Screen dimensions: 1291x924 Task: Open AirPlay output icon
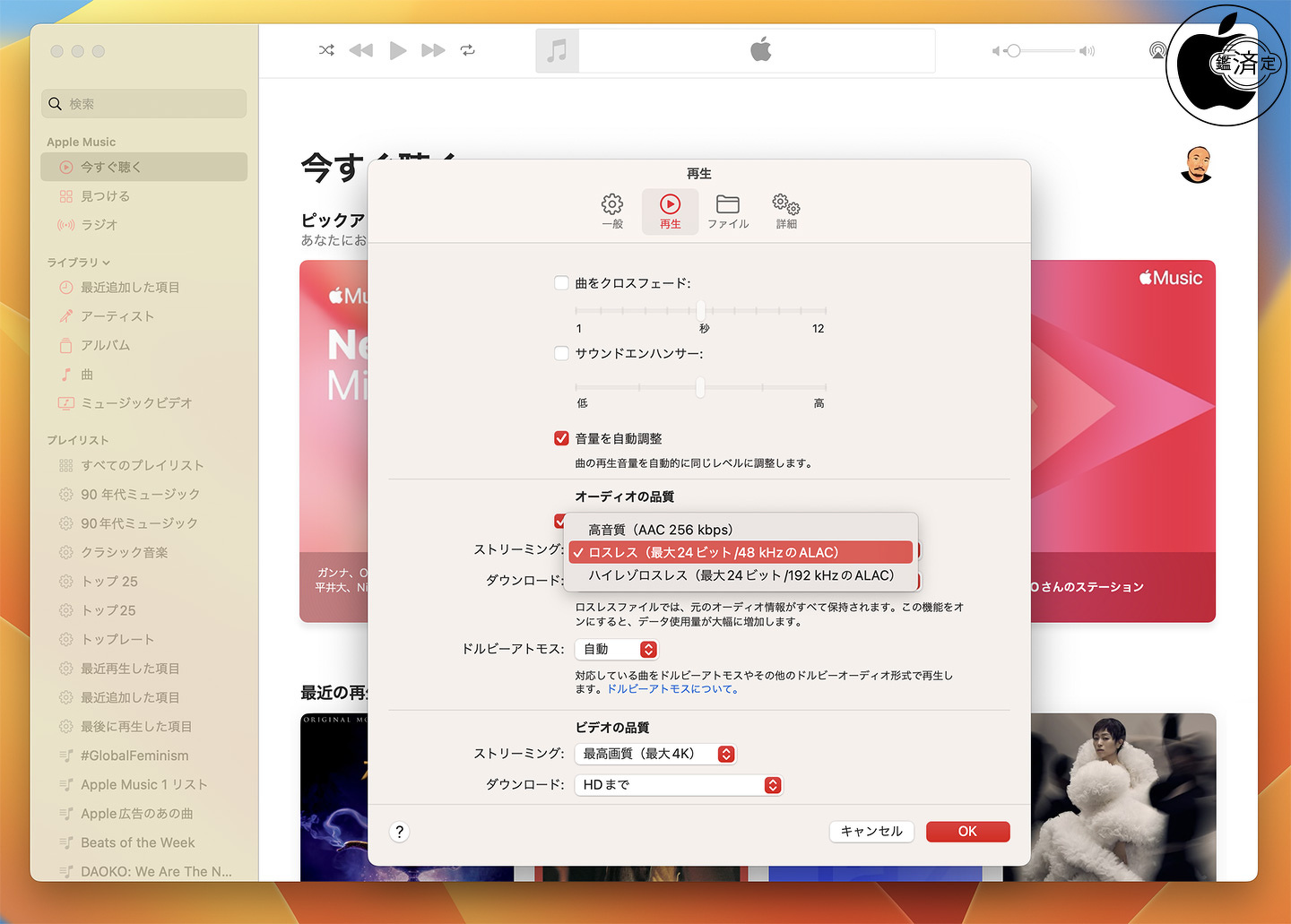point(1157,50)
